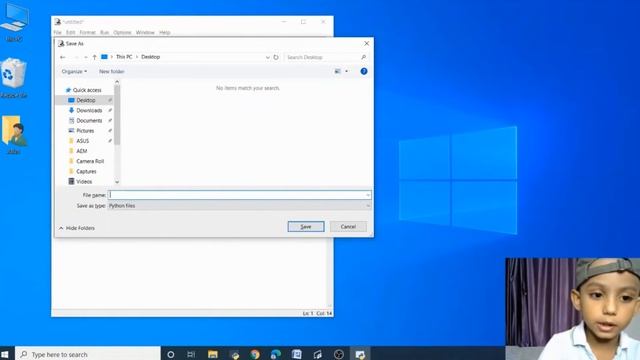The height and width of the screenshot is (360, 640).
Task: Refresh the Desktop folder listing
Action: 276,57
